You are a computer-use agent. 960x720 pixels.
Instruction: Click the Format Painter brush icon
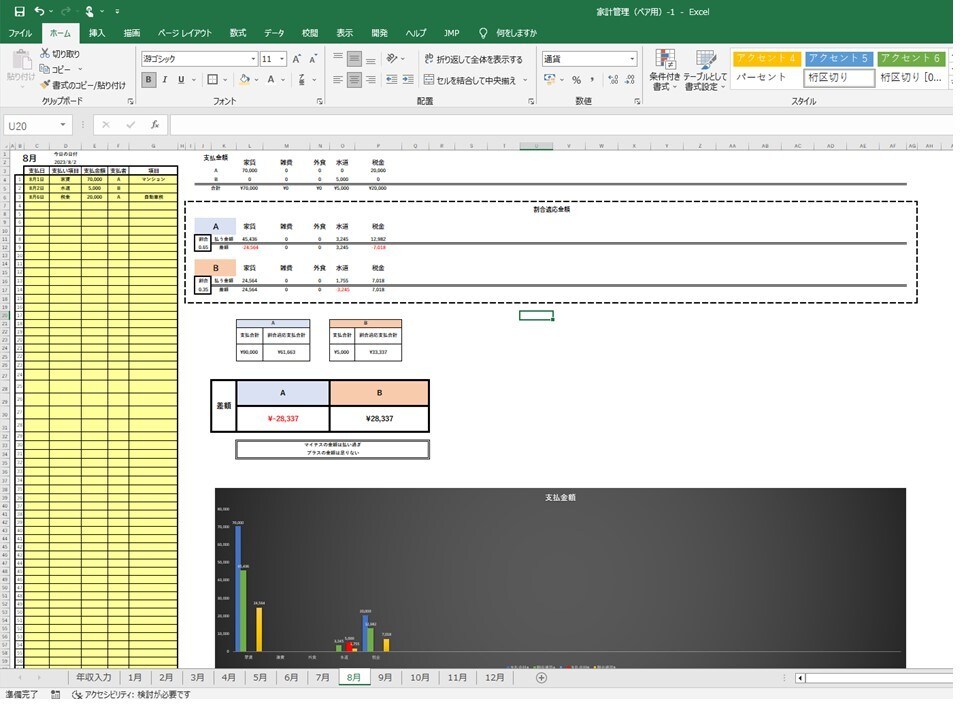[x=45, y=85]
